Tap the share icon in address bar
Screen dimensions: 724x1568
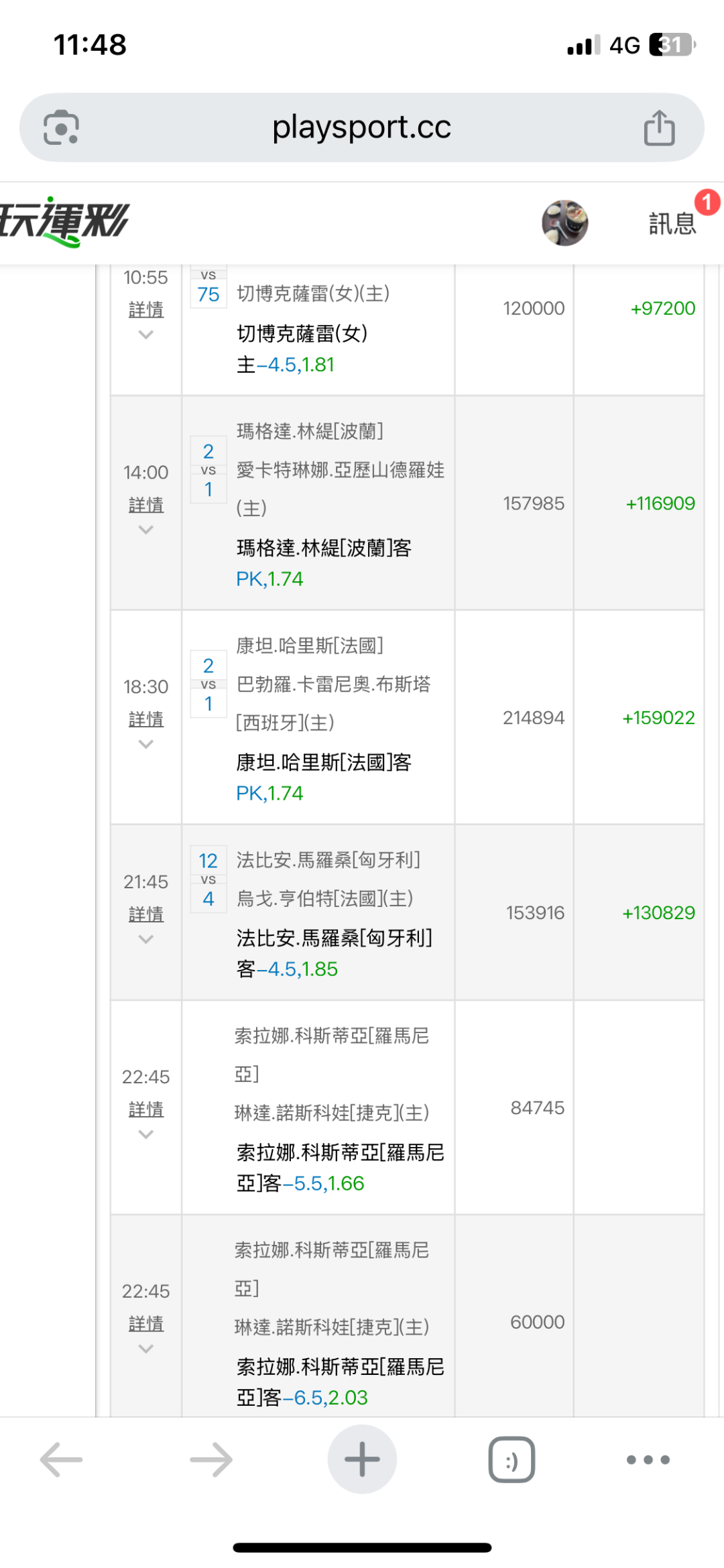(x=659, y=127)
